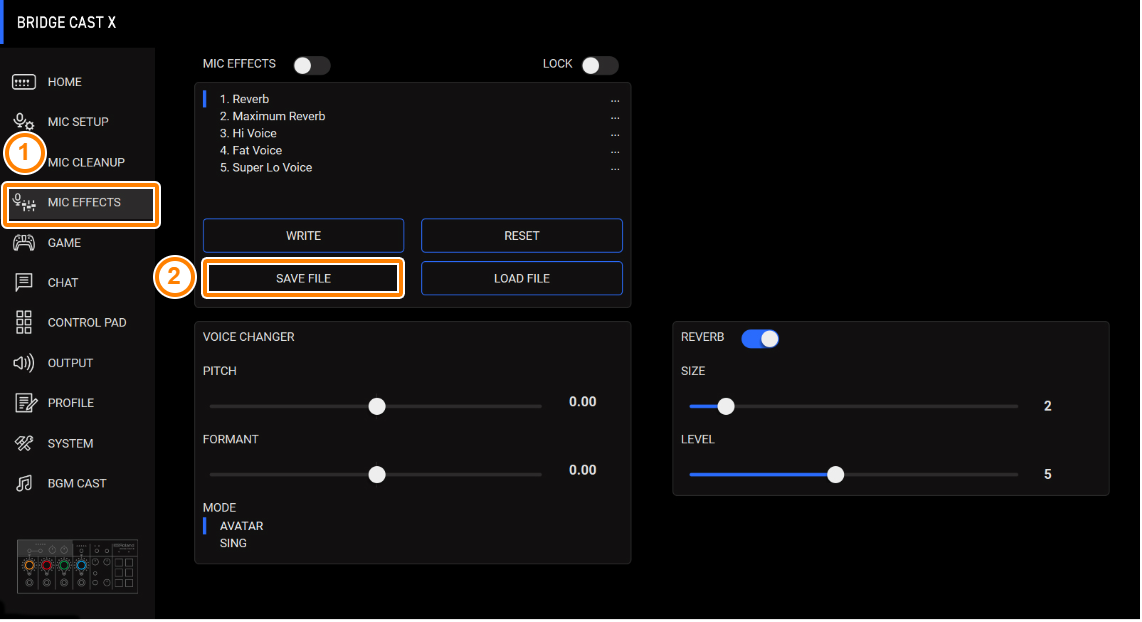Select the 3. Hi Voice preset
Screen dimensions: 1142x622
248,133
